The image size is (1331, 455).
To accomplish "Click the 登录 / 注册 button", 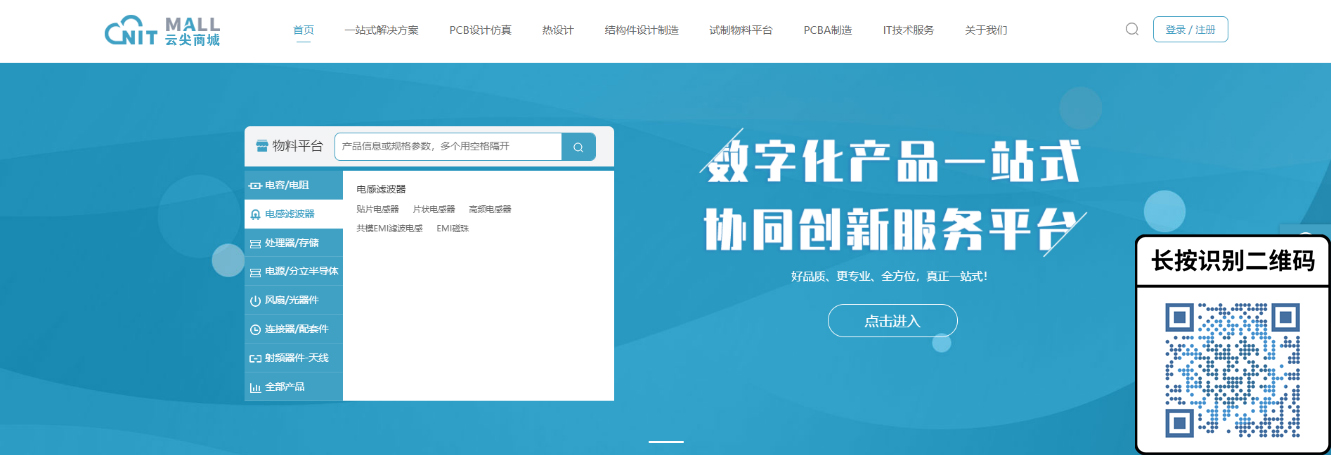I will [x=1190, y=29].
